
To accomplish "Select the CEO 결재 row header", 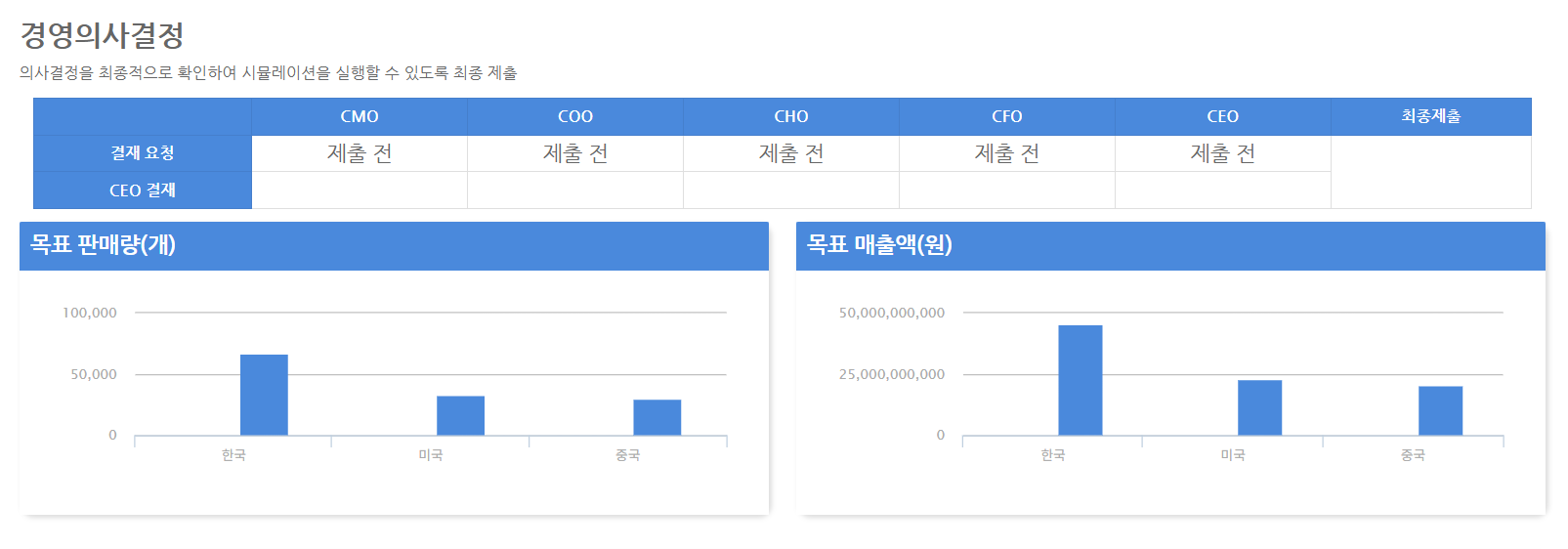I will click(x=143, y=190).
